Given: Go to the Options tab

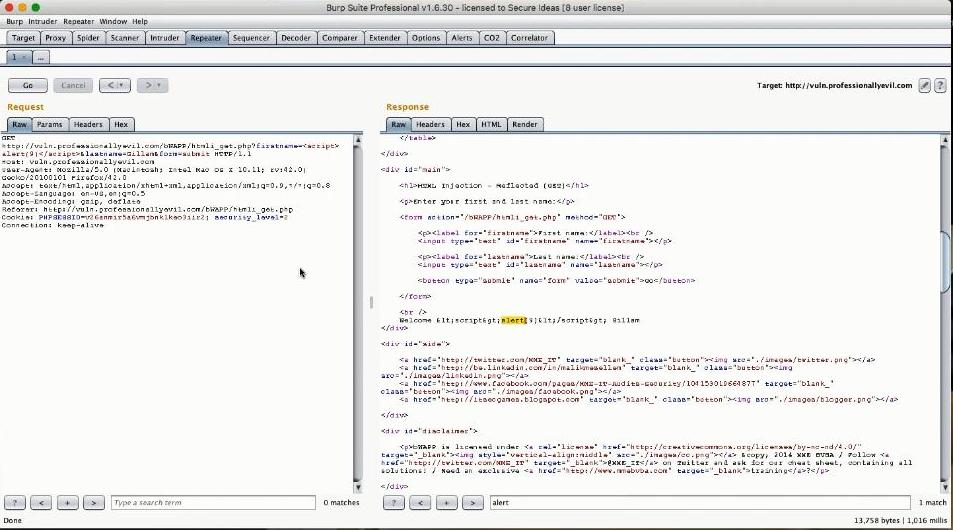Looking at the screenshot, I should click(x=425, y=38).
